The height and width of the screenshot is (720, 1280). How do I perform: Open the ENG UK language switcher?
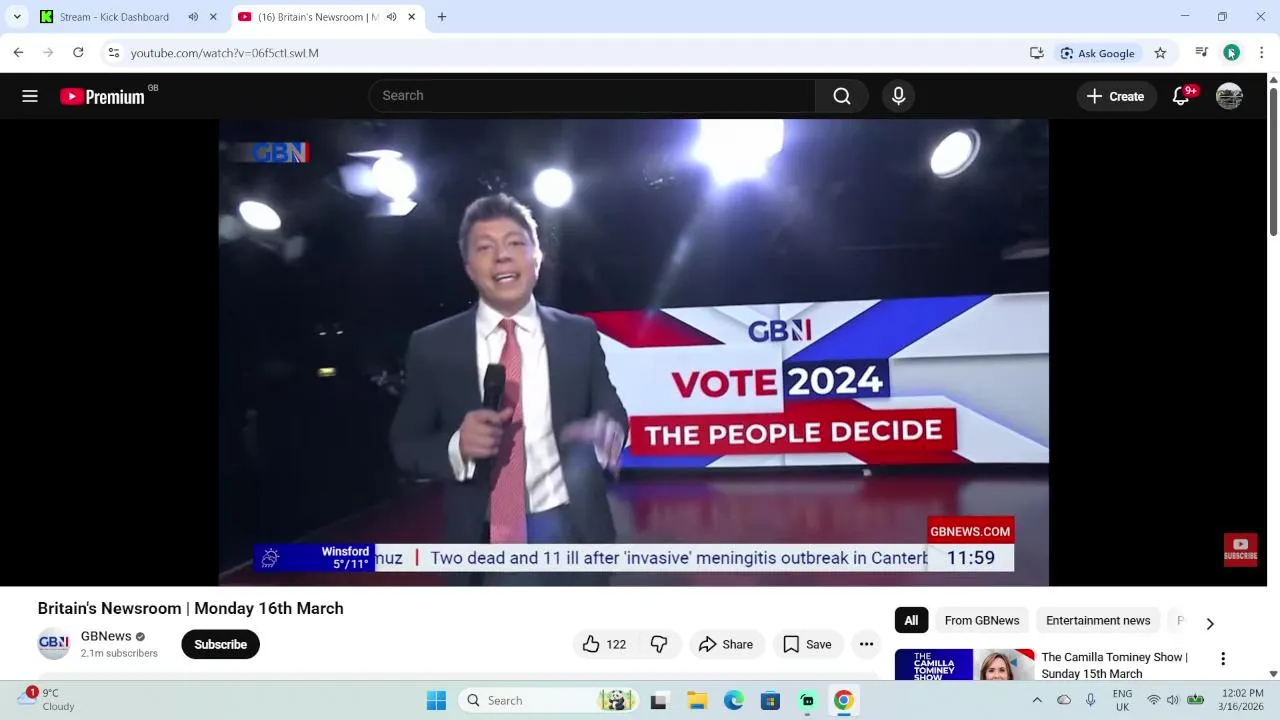[x=1122, y=700]
